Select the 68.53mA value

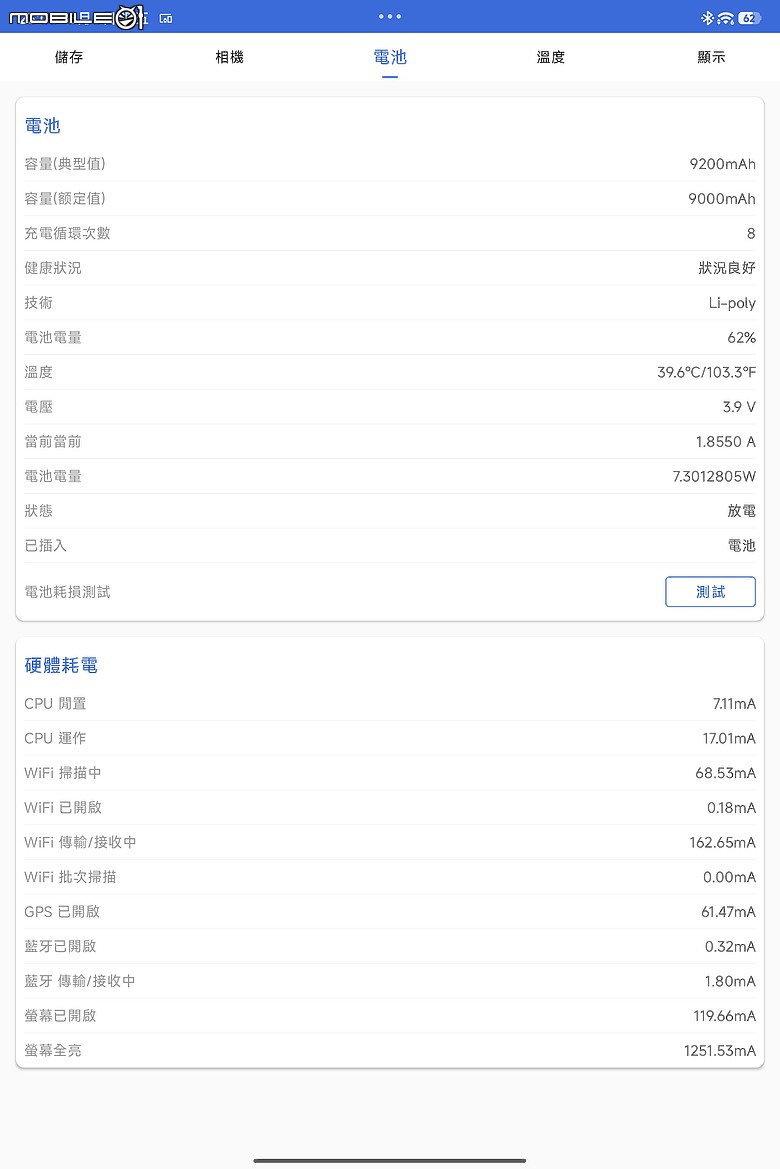tap(725, 773)
